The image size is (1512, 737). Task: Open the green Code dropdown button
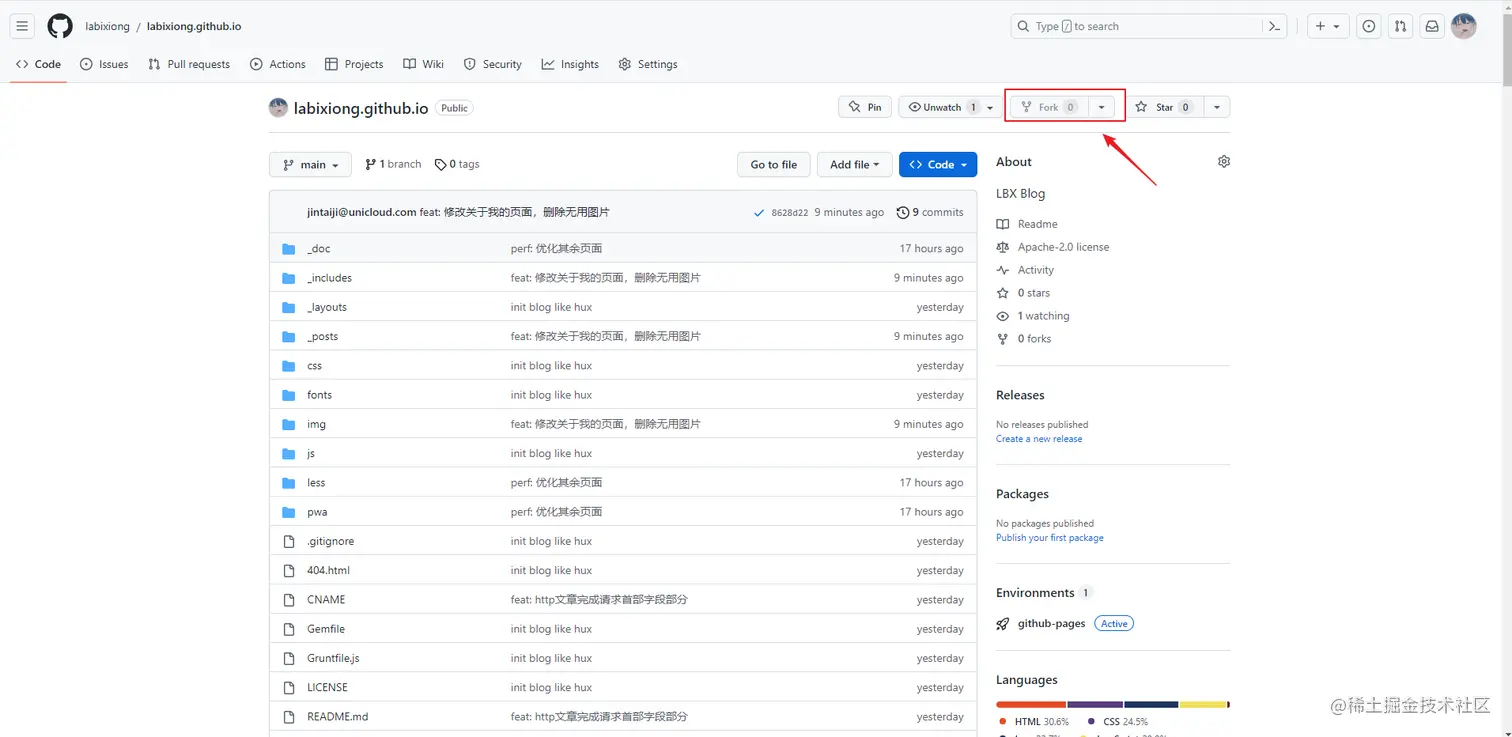coord(937,164)
